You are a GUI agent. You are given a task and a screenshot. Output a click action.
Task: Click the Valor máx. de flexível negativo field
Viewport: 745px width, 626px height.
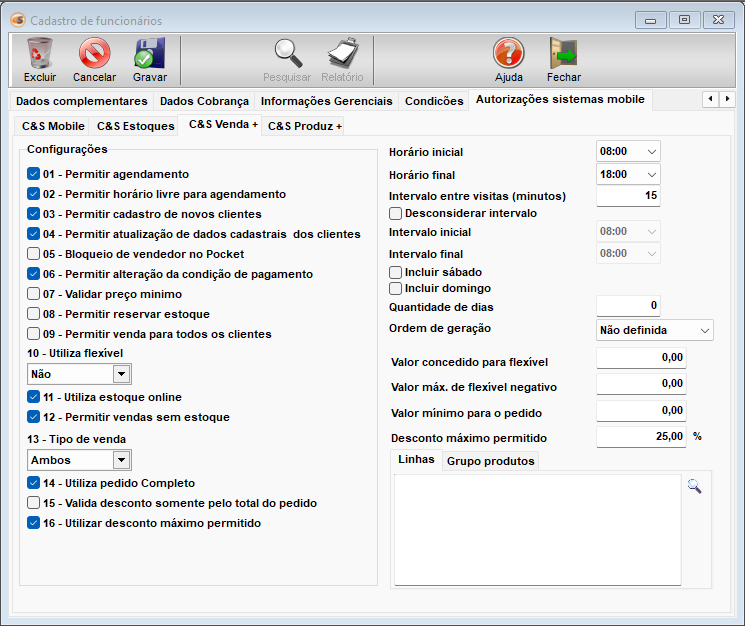tap(641, 384)
